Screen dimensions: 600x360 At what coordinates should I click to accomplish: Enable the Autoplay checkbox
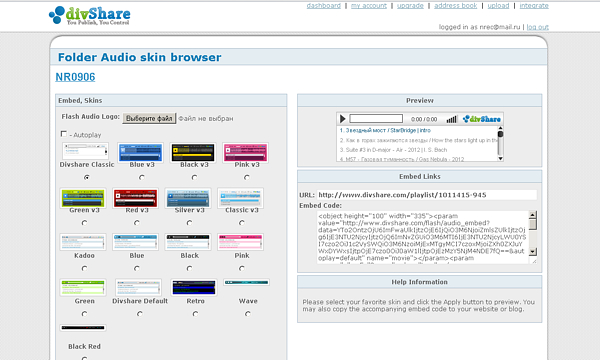coord(64,134)
